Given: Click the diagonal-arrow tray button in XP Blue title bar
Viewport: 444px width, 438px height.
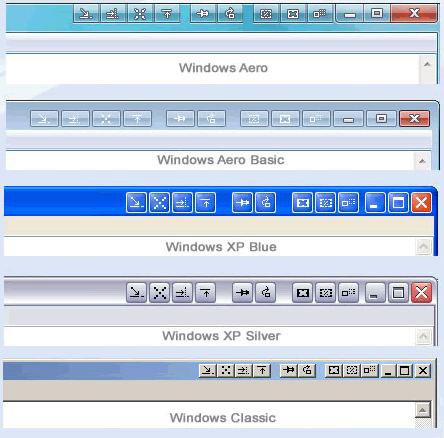Looking at the screenshot, I should (136, 202).
